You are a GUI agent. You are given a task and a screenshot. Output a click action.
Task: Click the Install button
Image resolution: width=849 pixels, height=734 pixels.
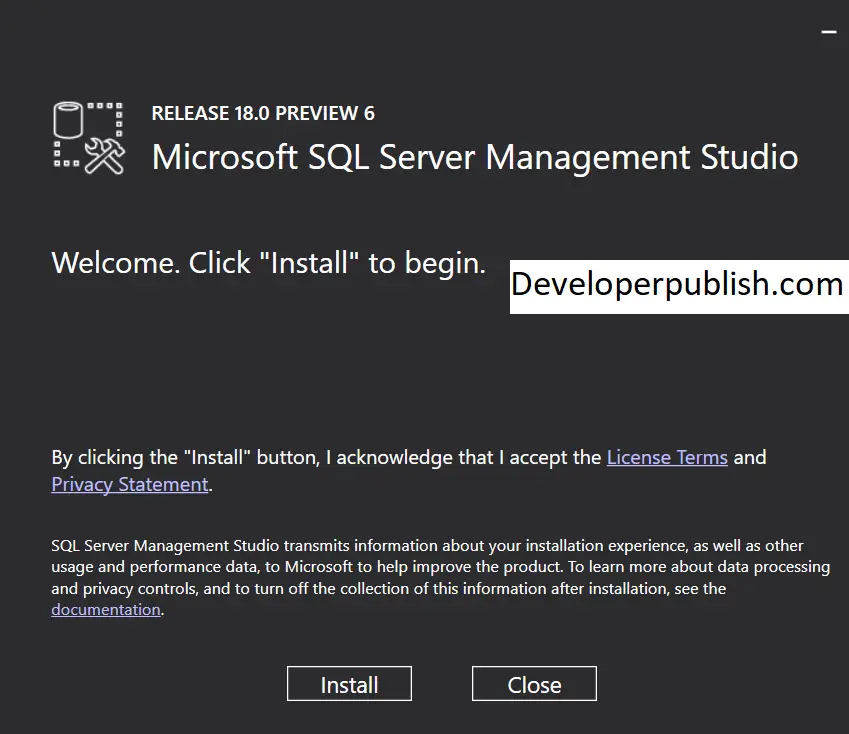[349, 684]
